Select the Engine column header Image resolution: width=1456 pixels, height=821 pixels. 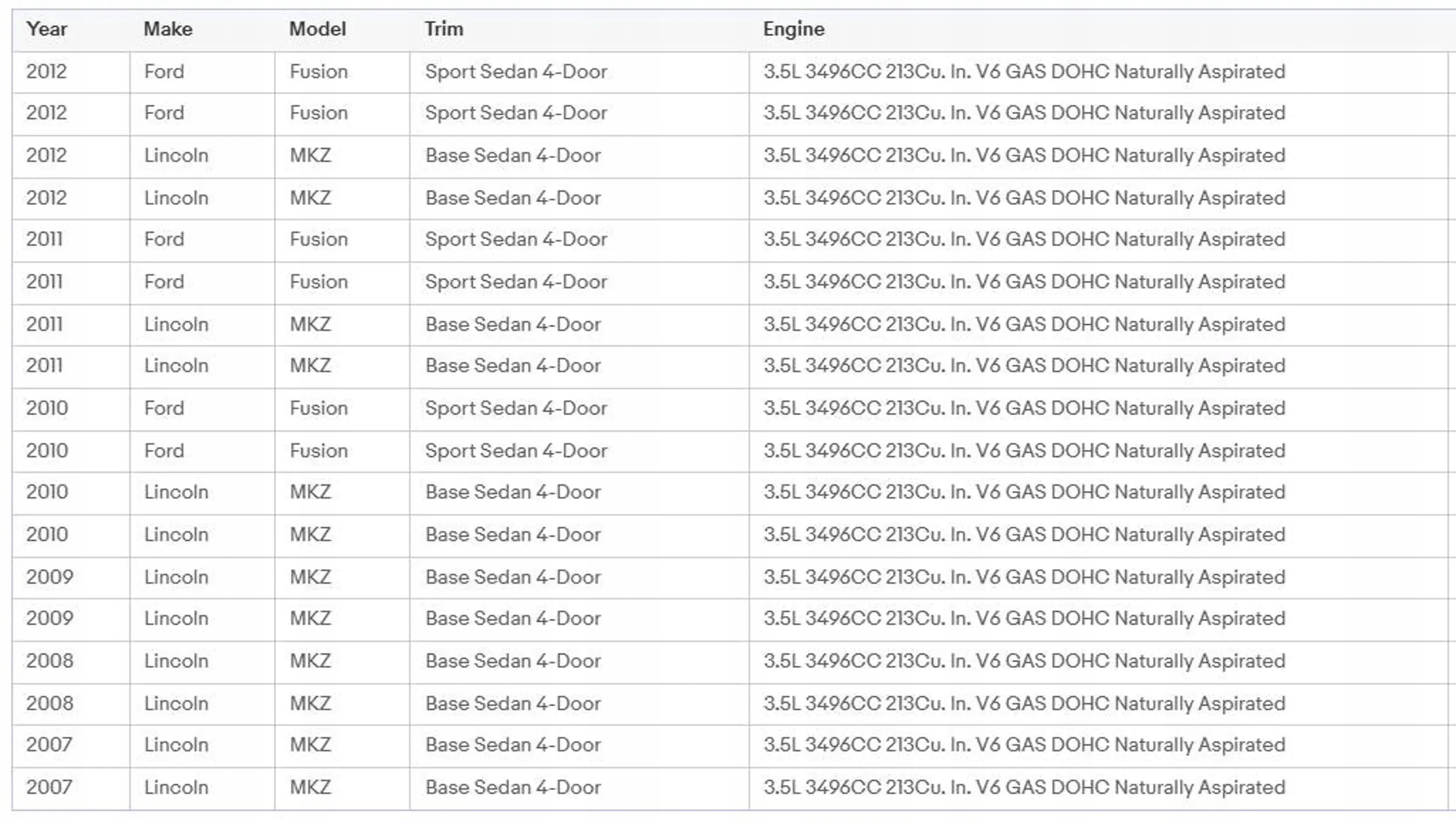(794, 29)
